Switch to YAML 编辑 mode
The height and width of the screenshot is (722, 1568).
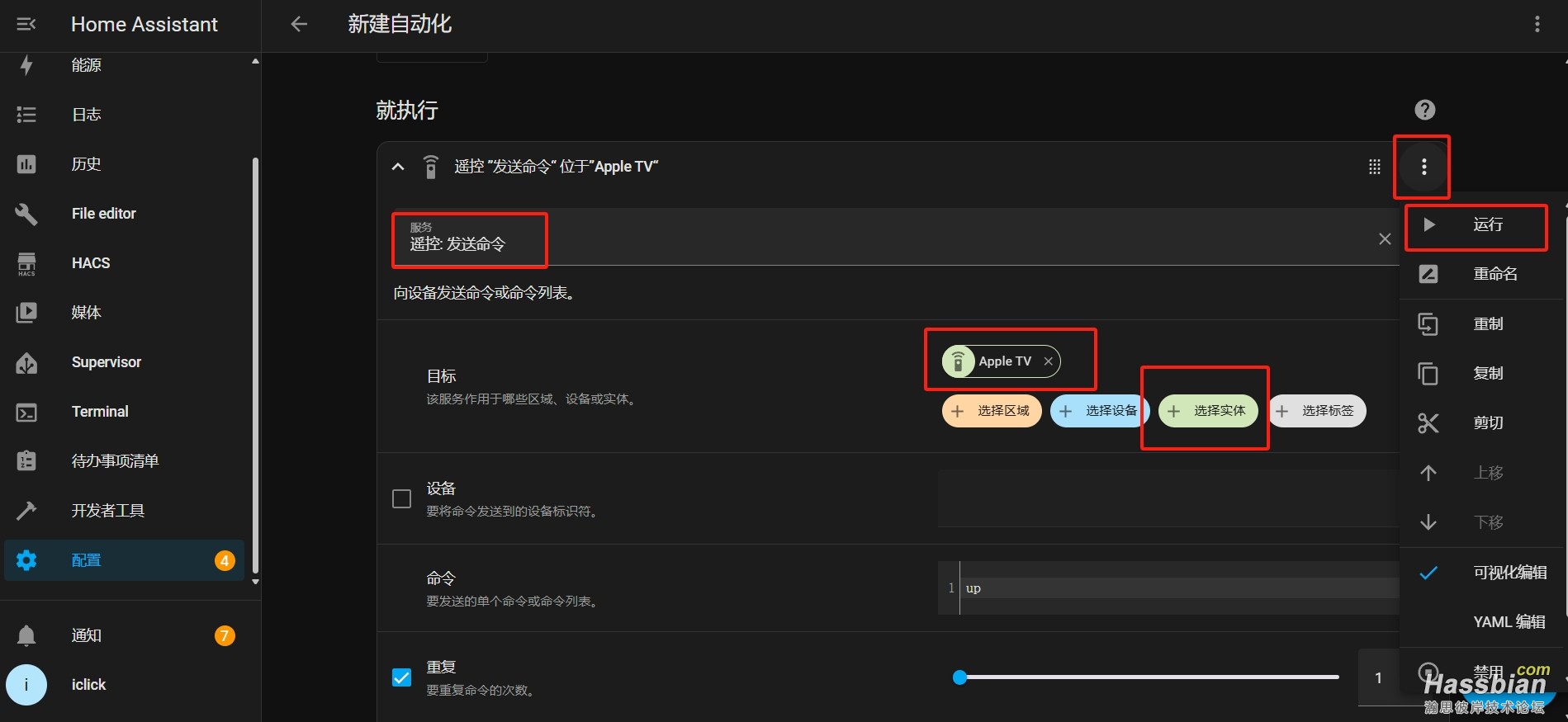(x=1483, y=622)
